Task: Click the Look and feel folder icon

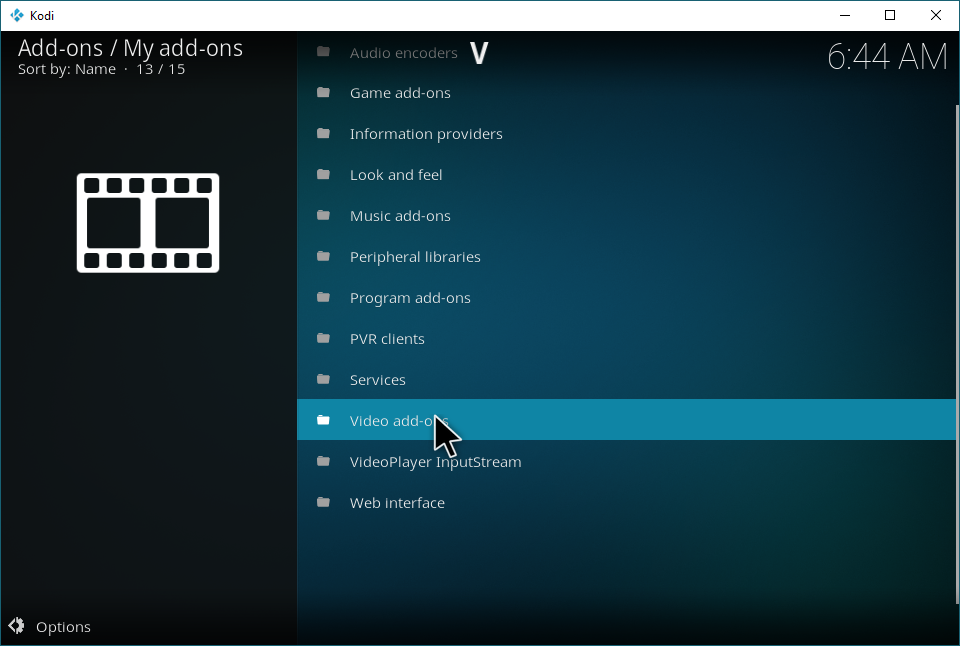Action: coord(323,175)
